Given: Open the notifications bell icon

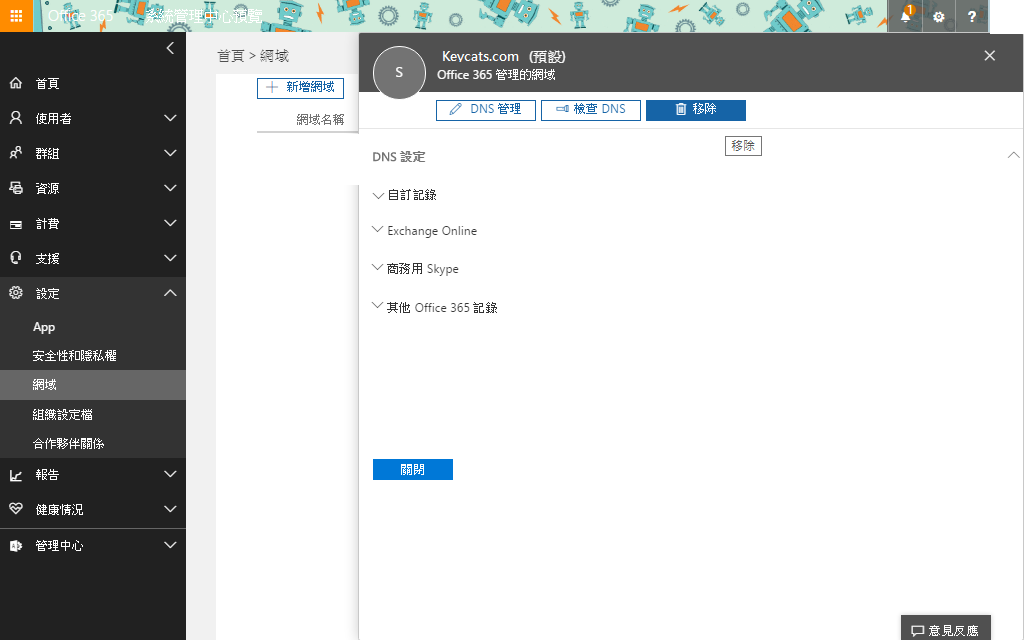Looking at the screenshot, I should coord(905,16).
